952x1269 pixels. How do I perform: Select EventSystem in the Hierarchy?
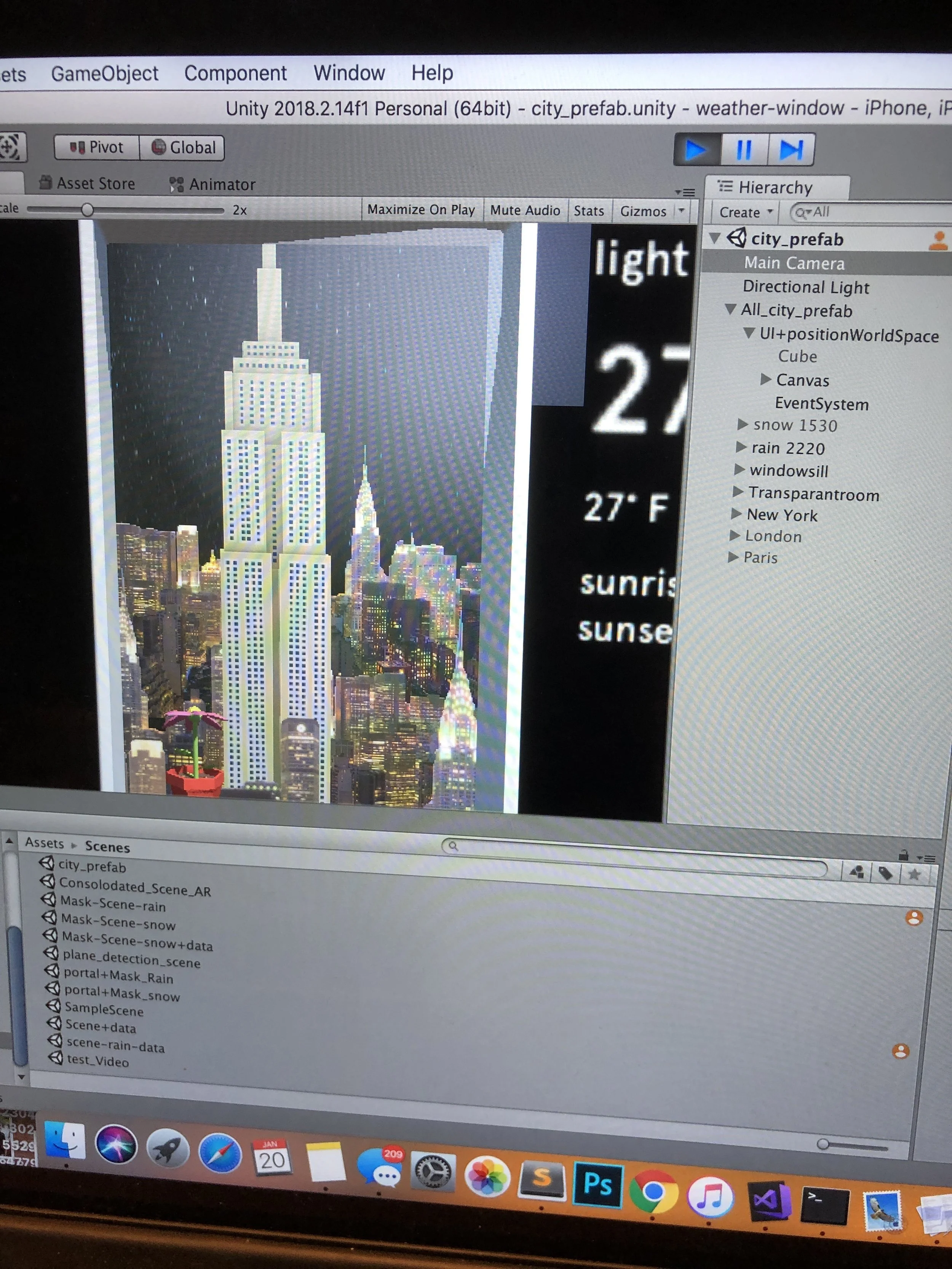[822, 404]
